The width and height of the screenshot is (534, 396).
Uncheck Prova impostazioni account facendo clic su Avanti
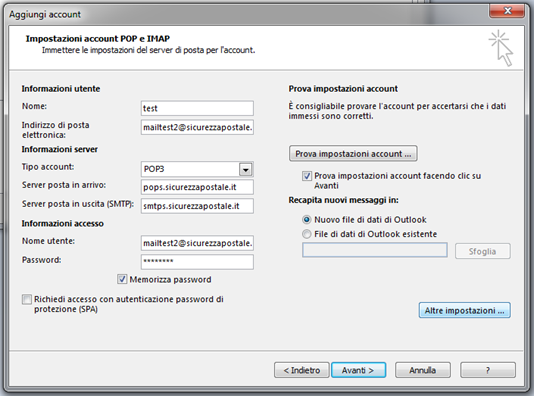tap(307, 176)
